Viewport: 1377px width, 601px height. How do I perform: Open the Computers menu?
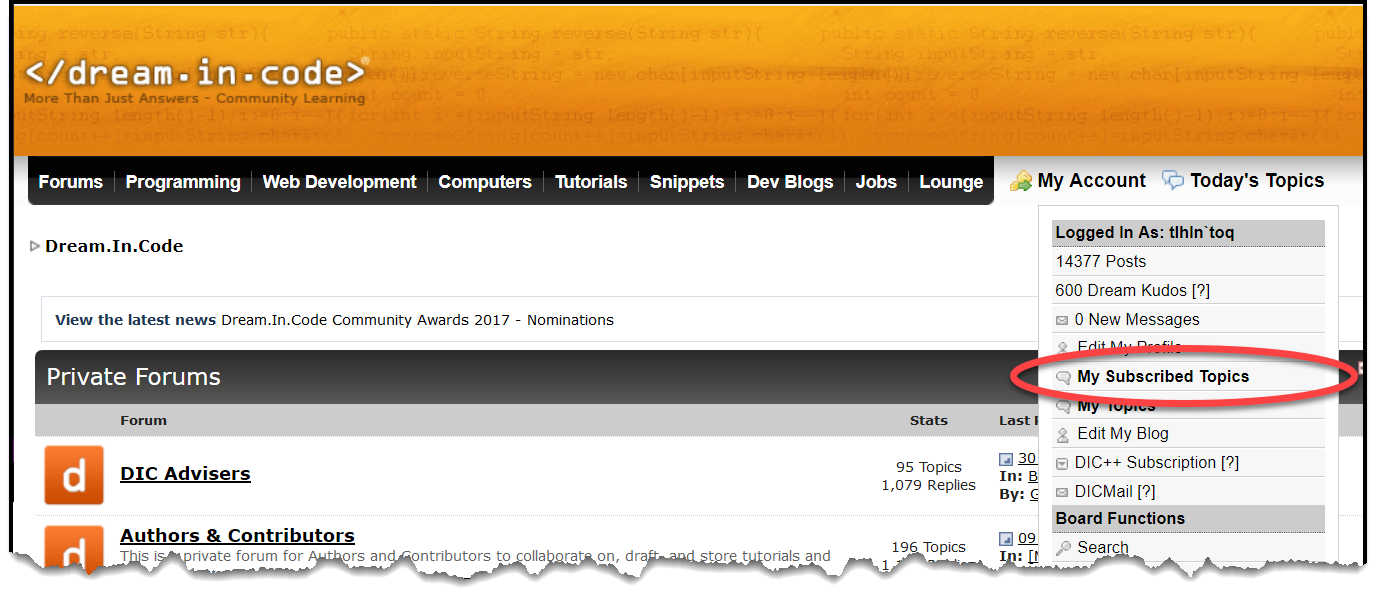tap(485, 182)
